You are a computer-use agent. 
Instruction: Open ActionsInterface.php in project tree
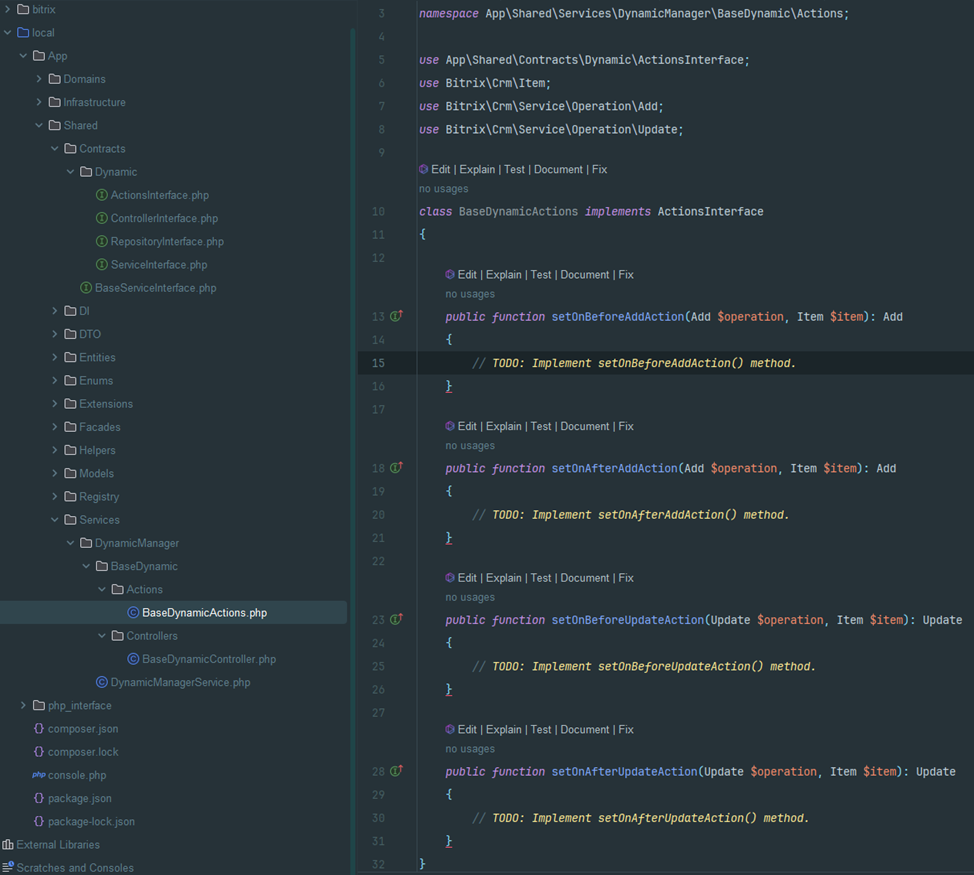(160, 195)
